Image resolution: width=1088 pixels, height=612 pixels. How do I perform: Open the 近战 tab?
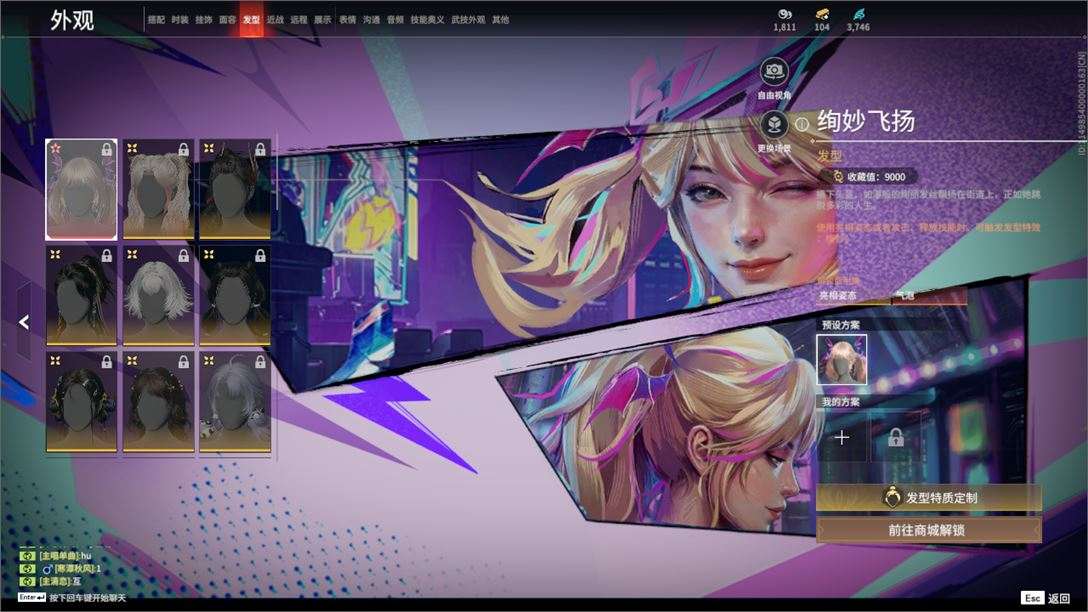click(275, 20)
